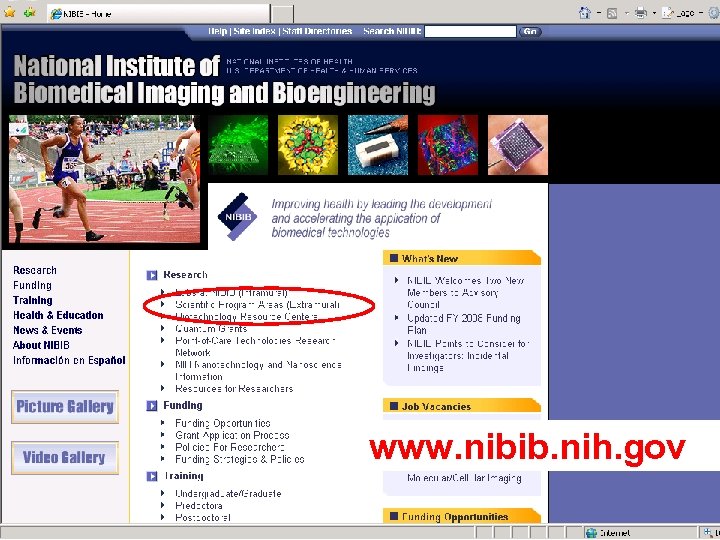This screenshot has height=540, width=720.
Task: Open the Policies For Researchers link
Action: (230, 447)
